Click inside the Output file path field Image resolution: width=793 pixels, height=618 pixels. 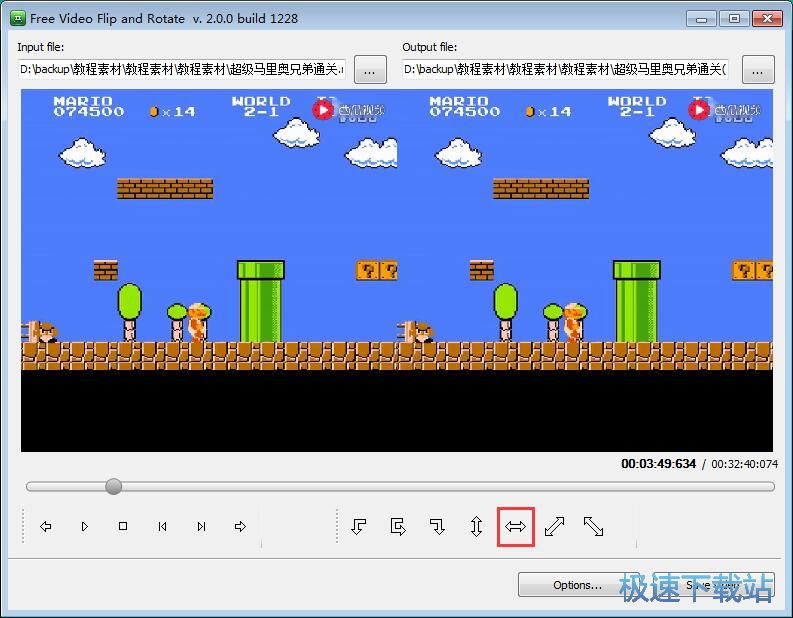tap(565, 69)
